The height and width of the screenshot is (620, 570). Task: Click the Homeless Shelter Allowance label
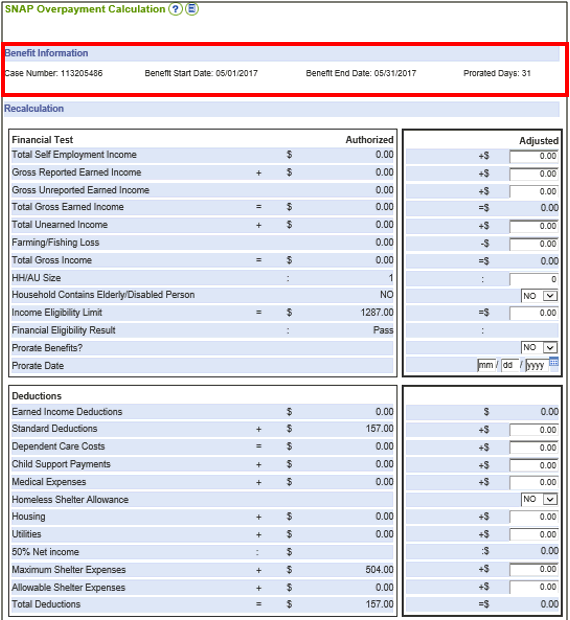[x=70, y=500]
